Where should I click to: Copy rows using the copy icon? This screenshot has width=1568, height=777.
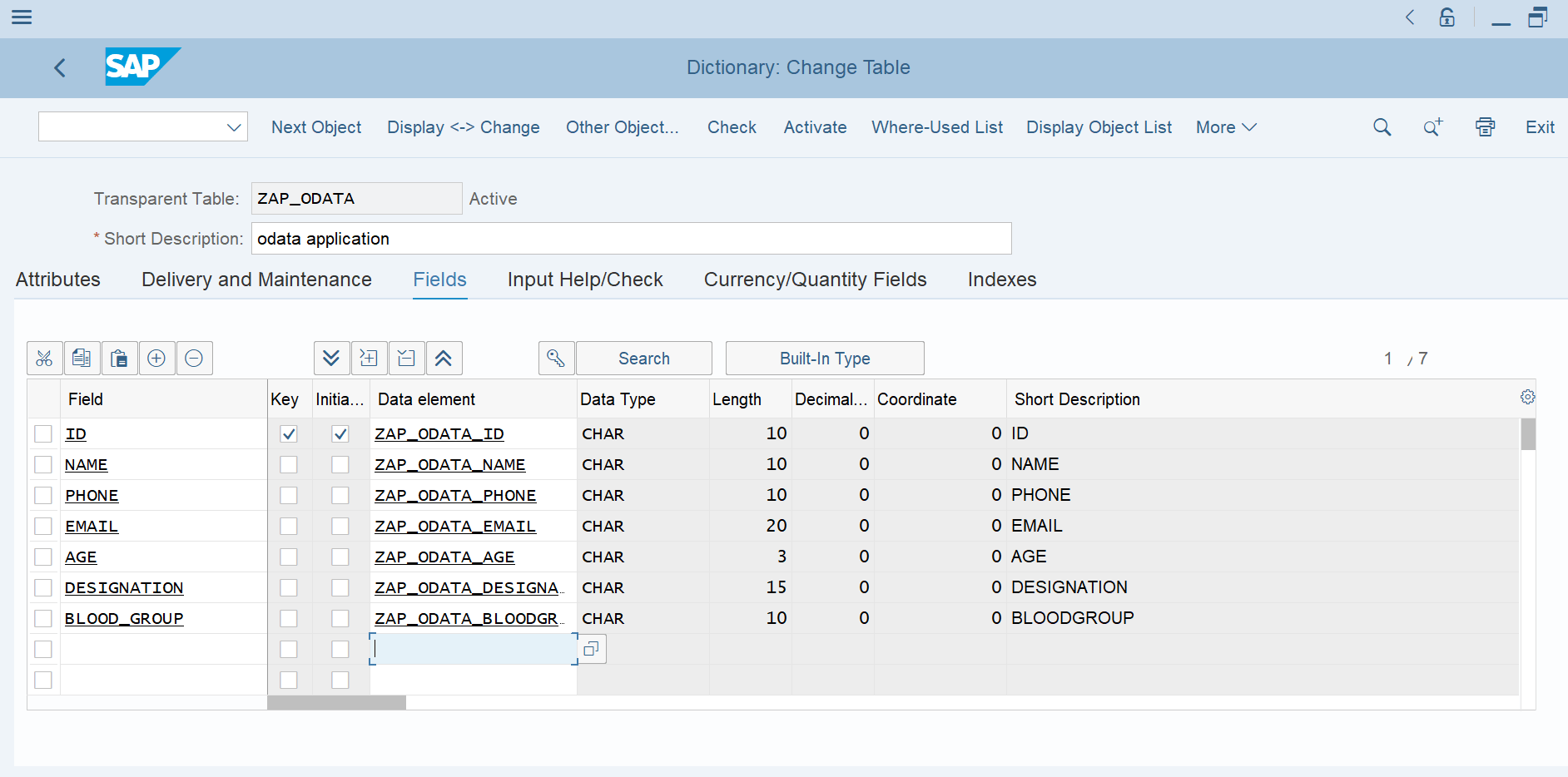[x=82, y=358]
